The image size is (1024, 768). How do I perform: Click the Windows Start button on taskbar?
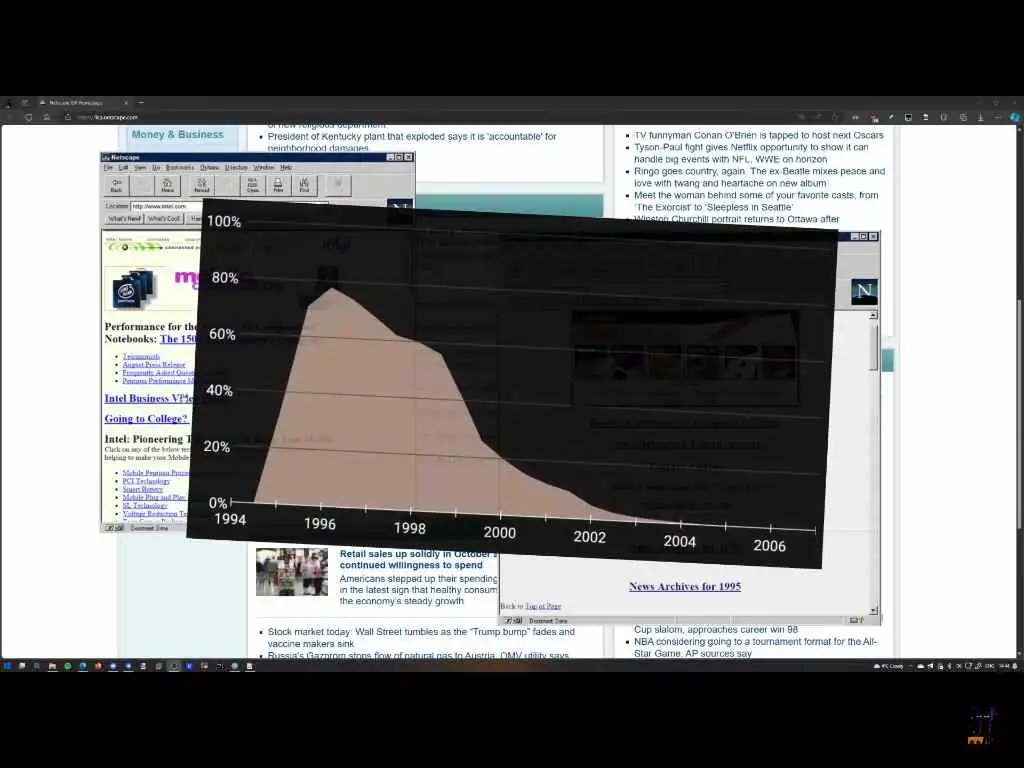point(7,666)
